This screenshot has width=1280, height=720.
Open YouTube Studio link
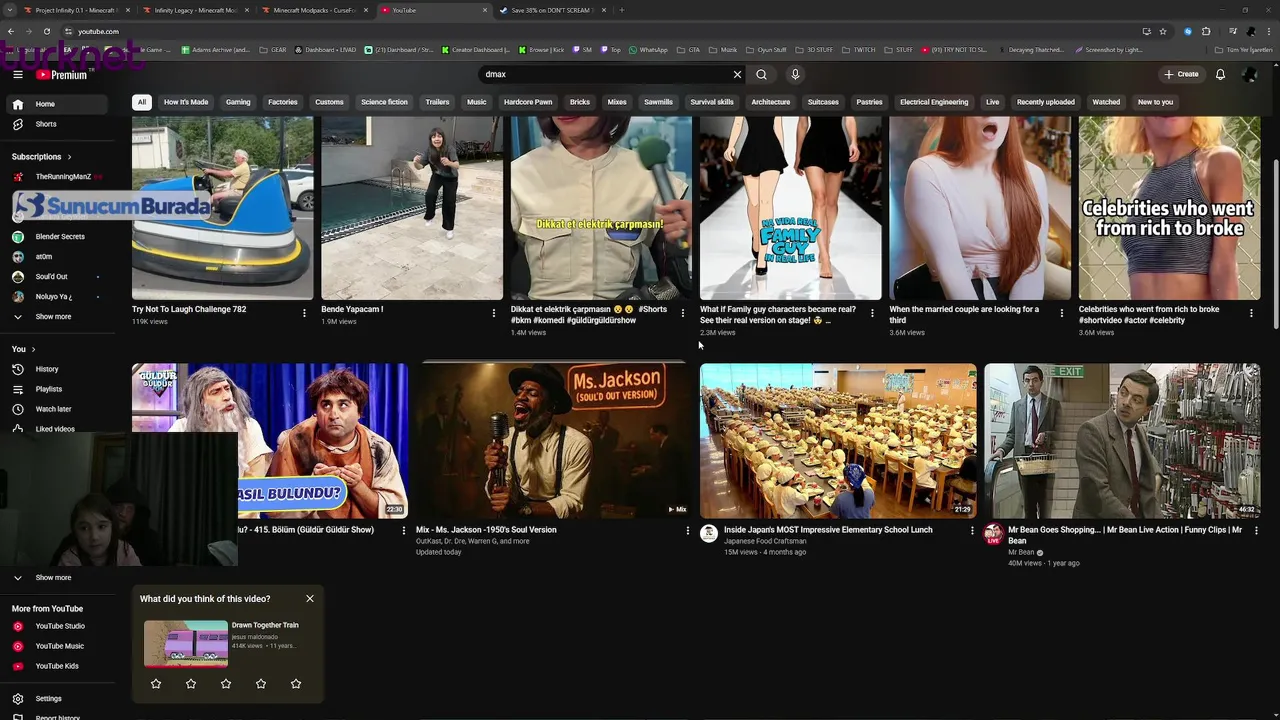pos(62,626)
